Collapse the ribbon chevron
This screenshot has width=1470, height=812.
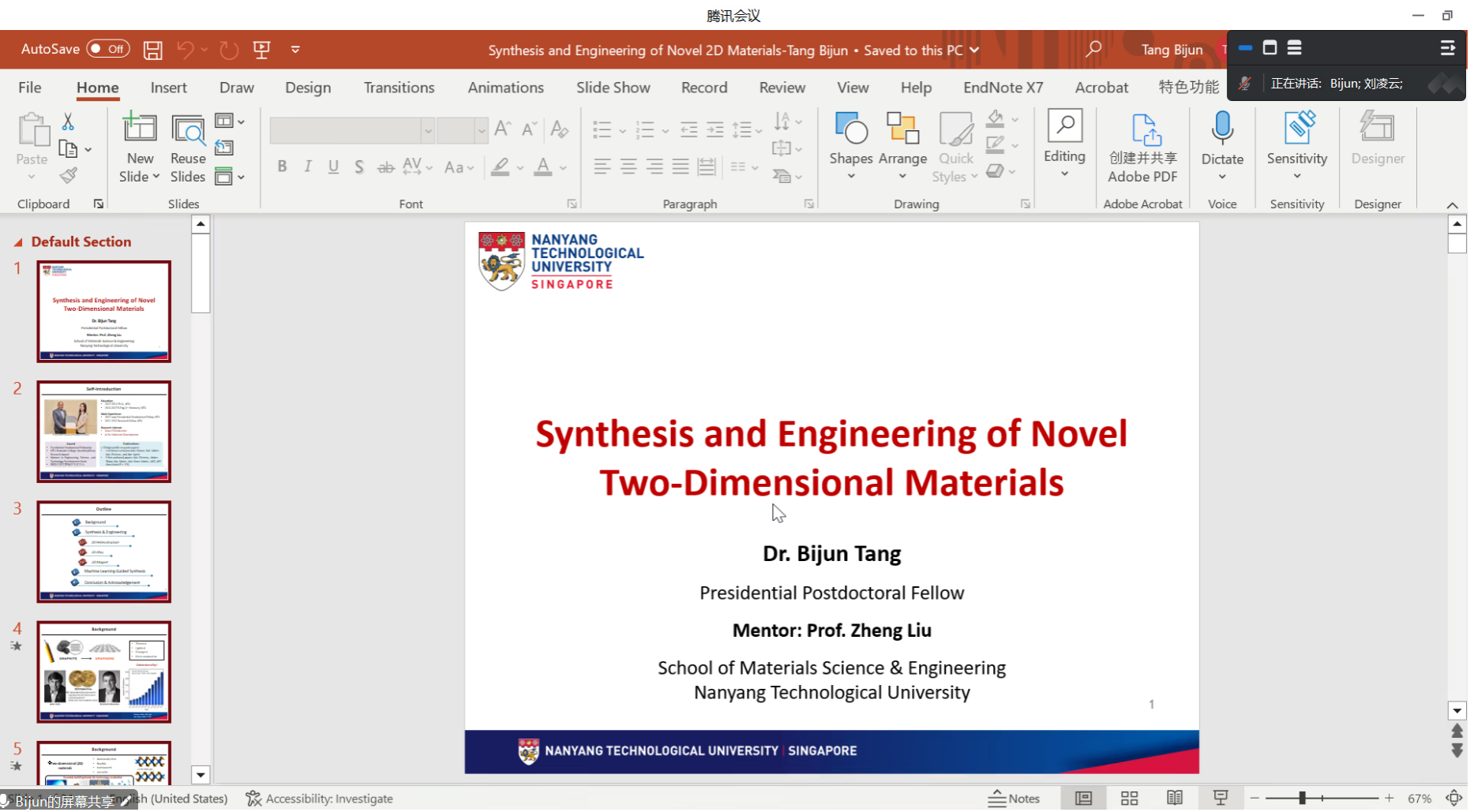point(1452,205)
